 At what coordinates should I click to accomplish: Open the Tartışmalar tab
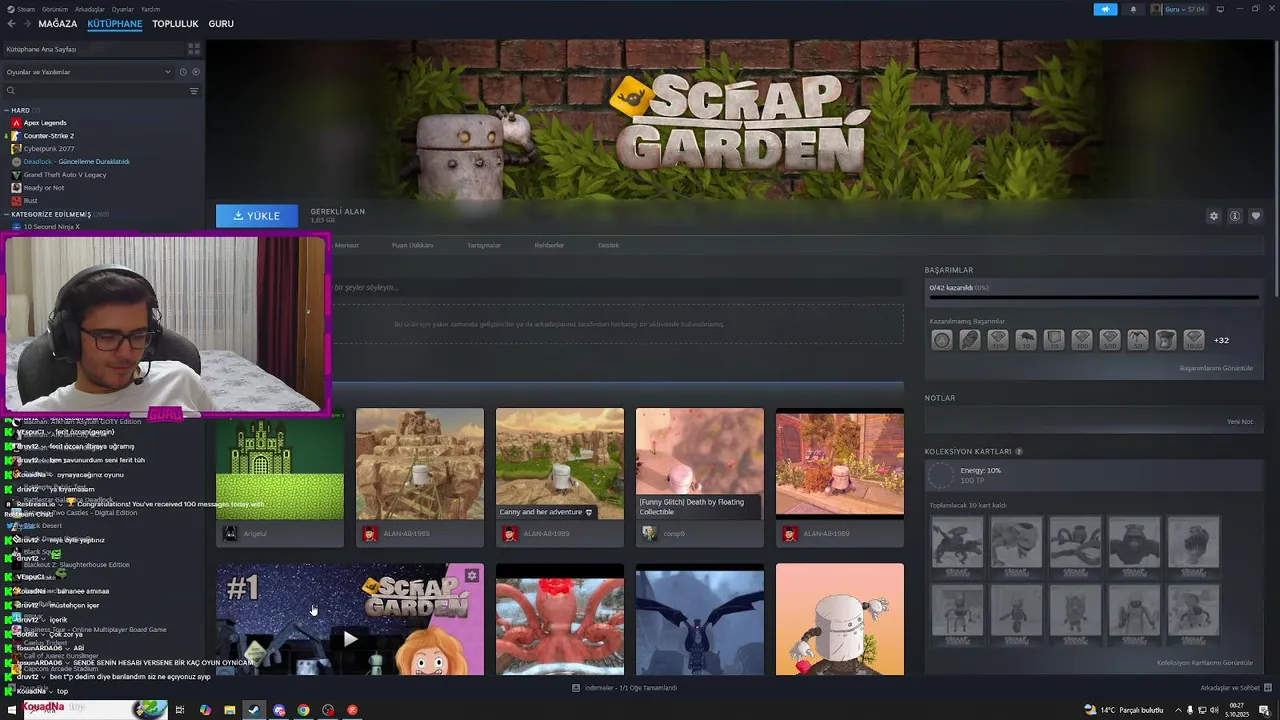point(484,245)
